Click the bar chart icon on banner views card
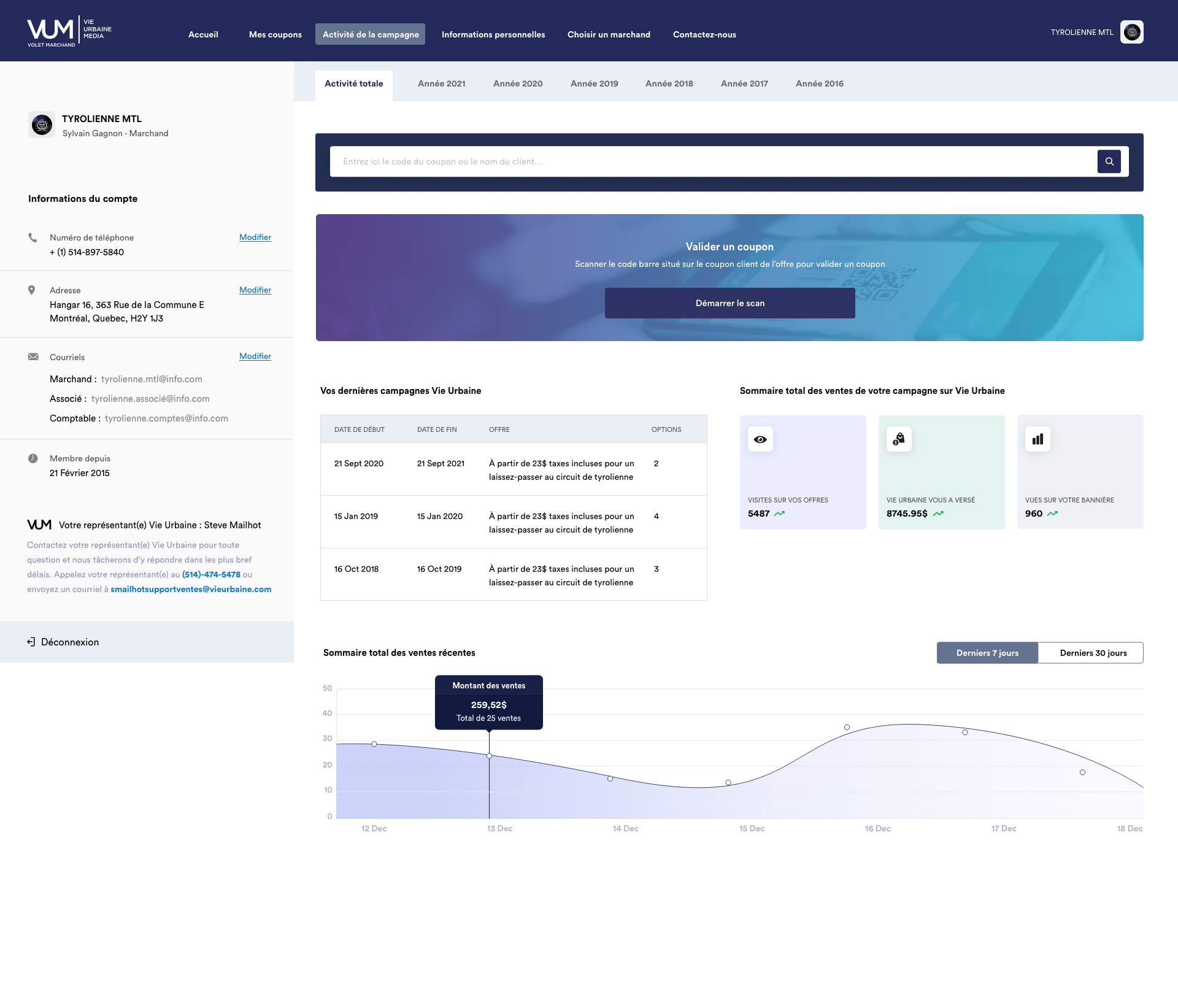1178x1008 pixels. [1037, 439]
